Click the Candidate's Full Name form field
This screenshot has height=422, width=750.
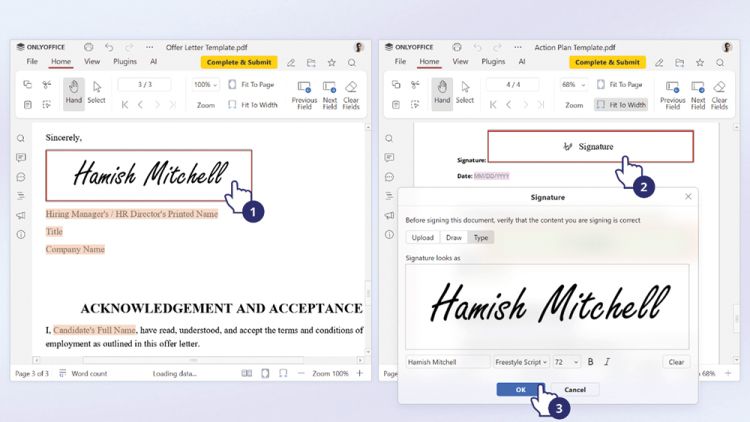[94, 330]
